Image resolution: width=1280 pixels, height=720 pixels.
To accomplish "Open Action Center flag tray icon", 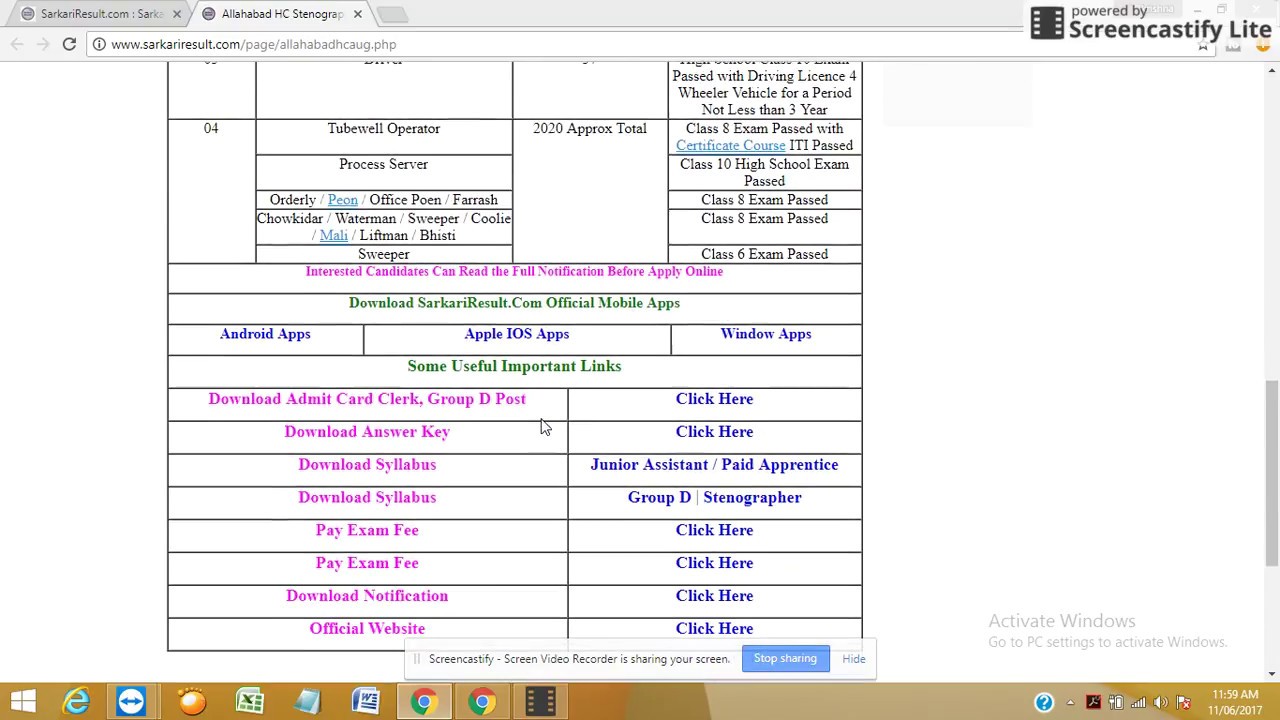I will pos(1184,702).
